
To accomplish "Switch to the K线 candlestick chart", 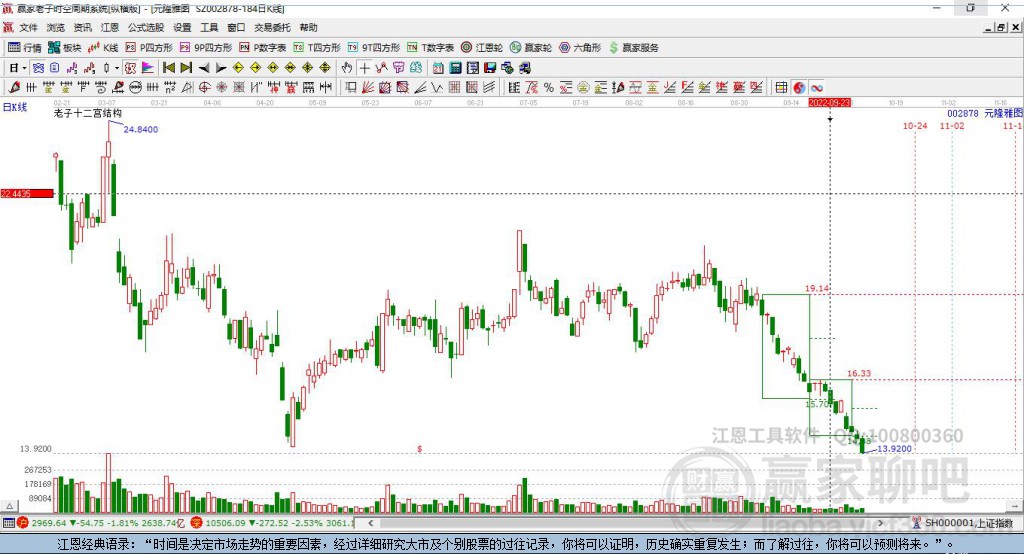I will (103, 48).
